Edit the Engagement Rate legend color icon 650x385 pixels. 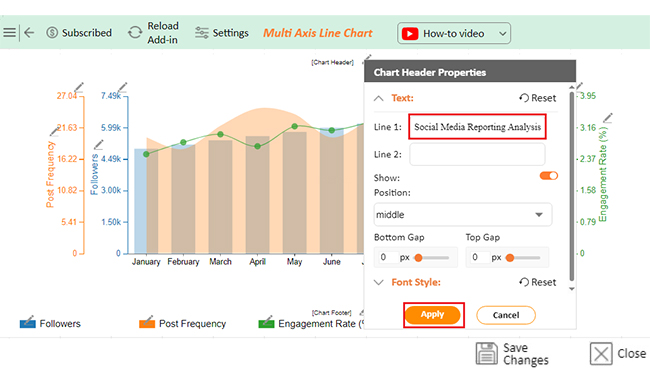[x=266, y=322]
